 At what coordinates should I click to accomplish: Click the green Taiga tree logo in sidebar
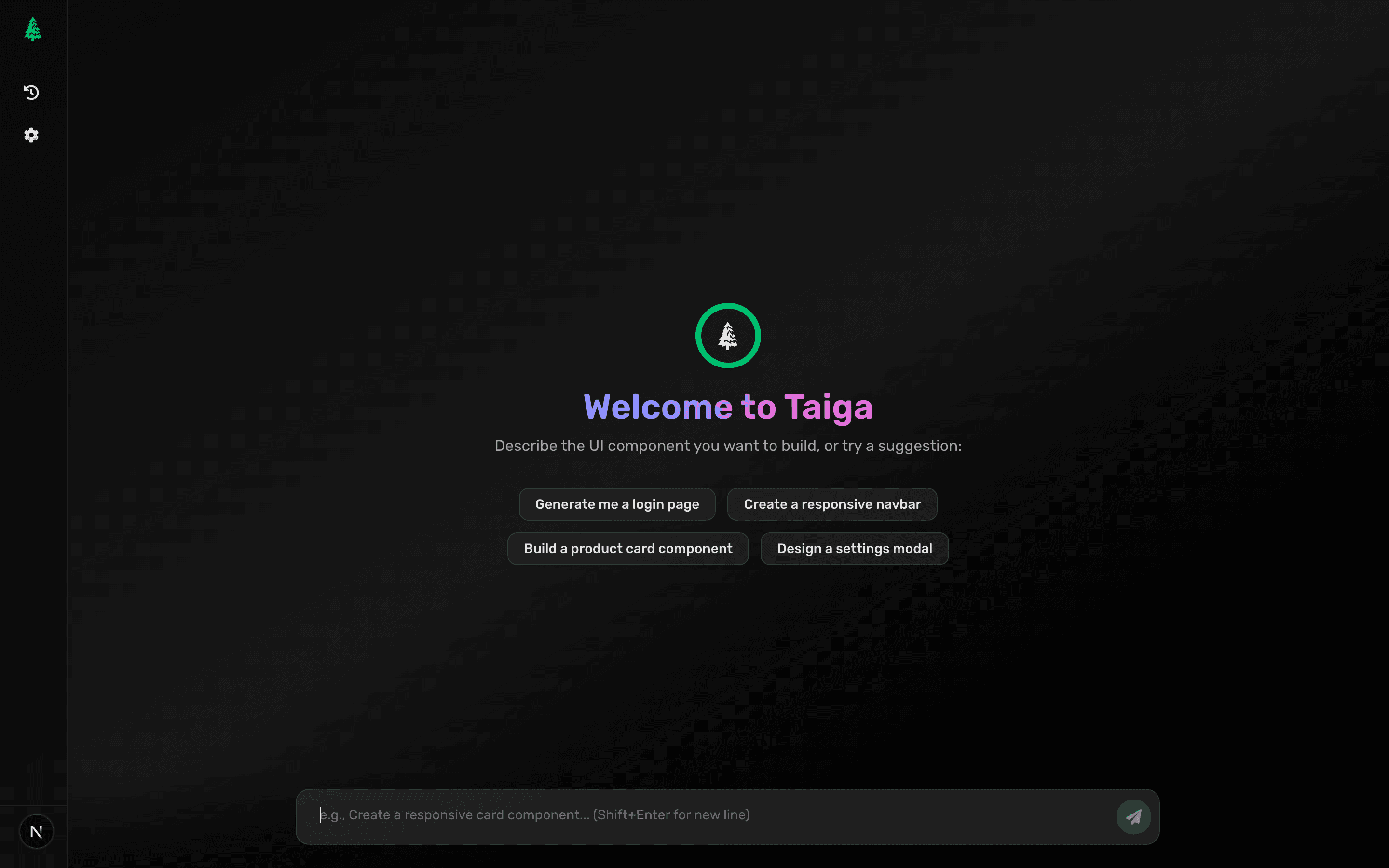(33, 29)
